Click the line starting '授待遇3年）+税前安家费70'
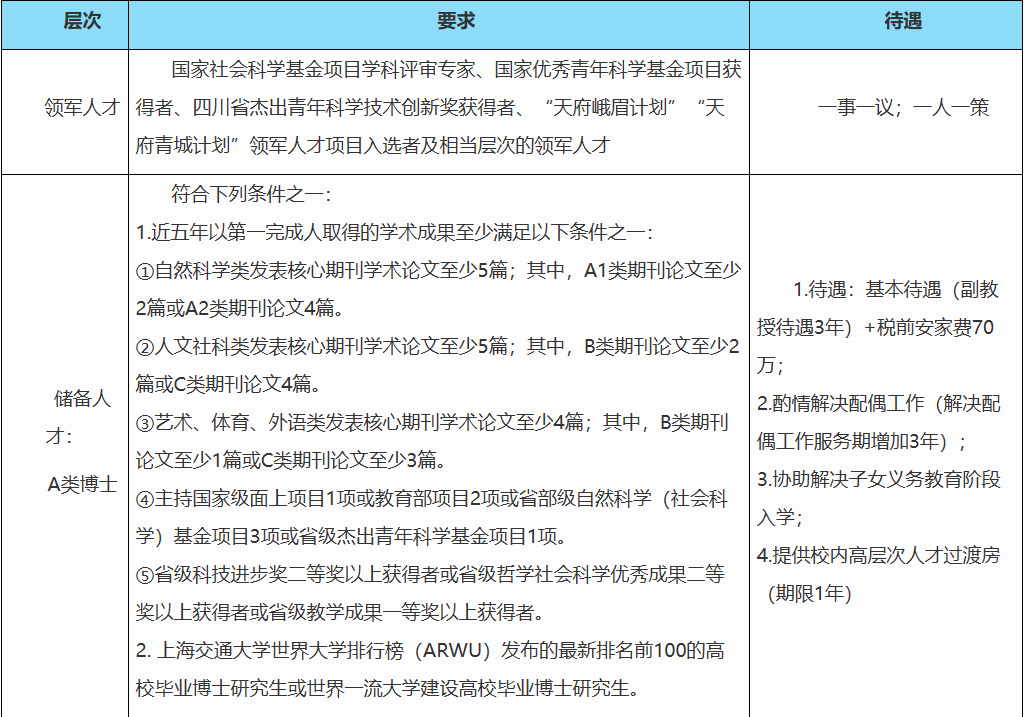Screen dimensions: 1024x717 pyautogui.click(x=875, y=327)
